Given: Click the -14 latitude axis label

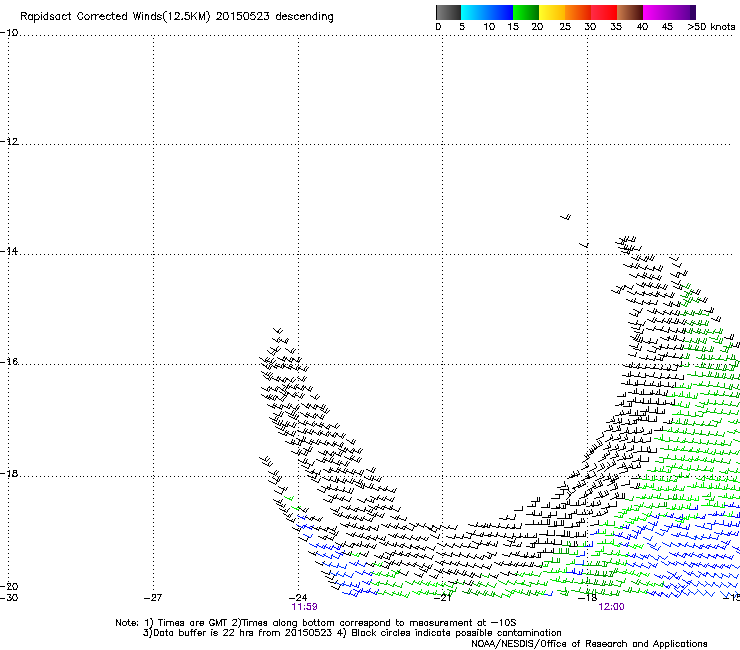Looking at the screenshot, I should 9,251.
